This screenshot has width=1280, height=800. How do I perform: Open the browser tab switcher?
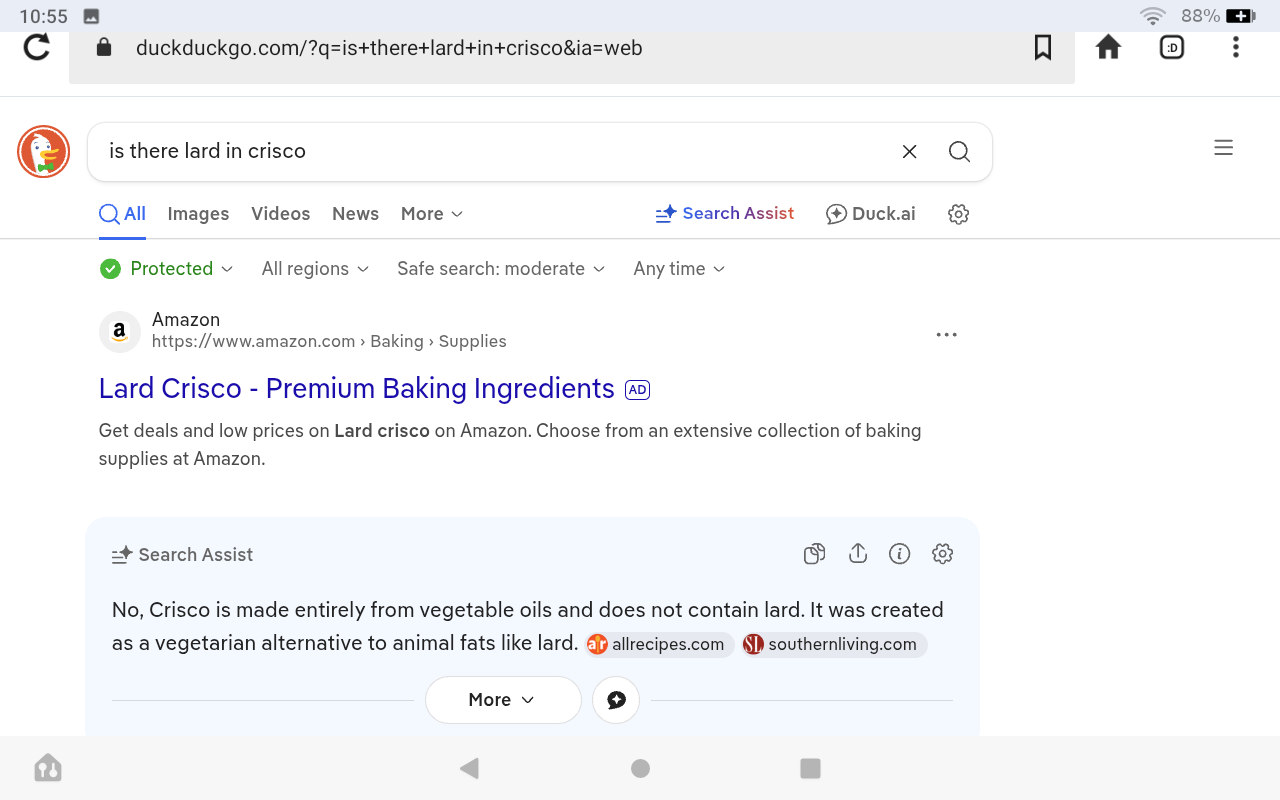[x=1171, y=47]
